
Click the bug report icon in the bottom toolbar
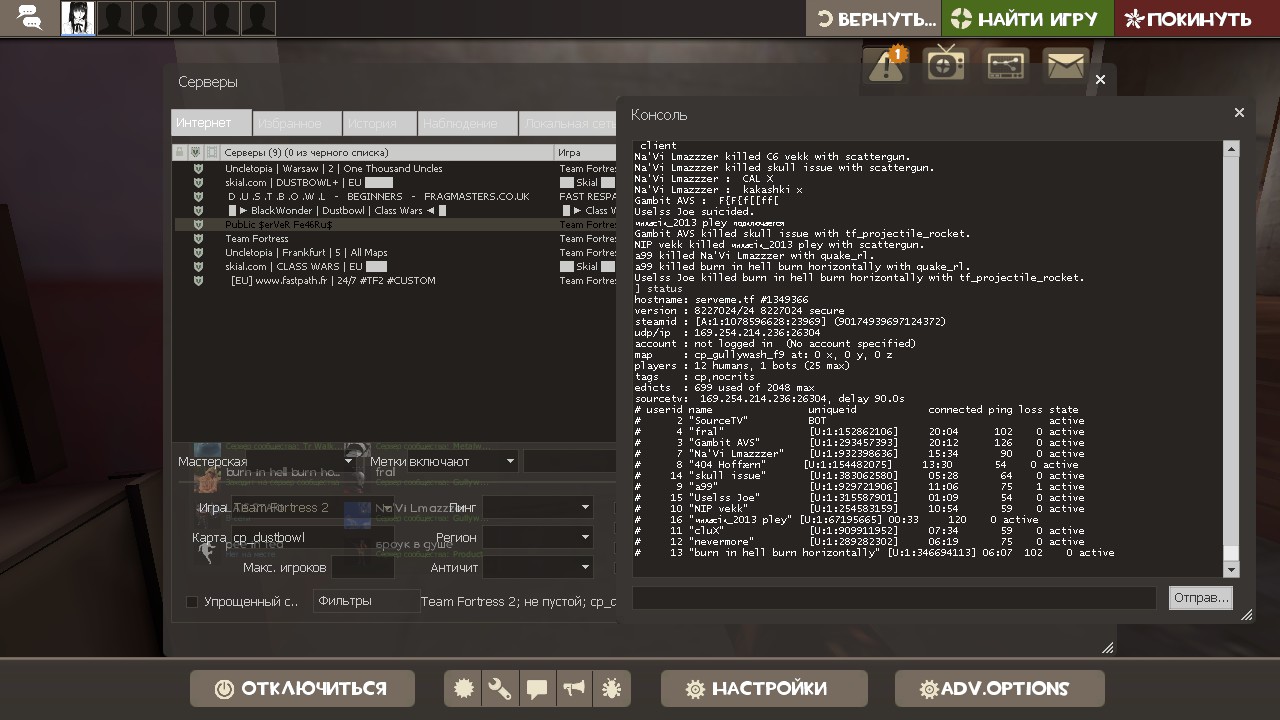click(611, 689)
